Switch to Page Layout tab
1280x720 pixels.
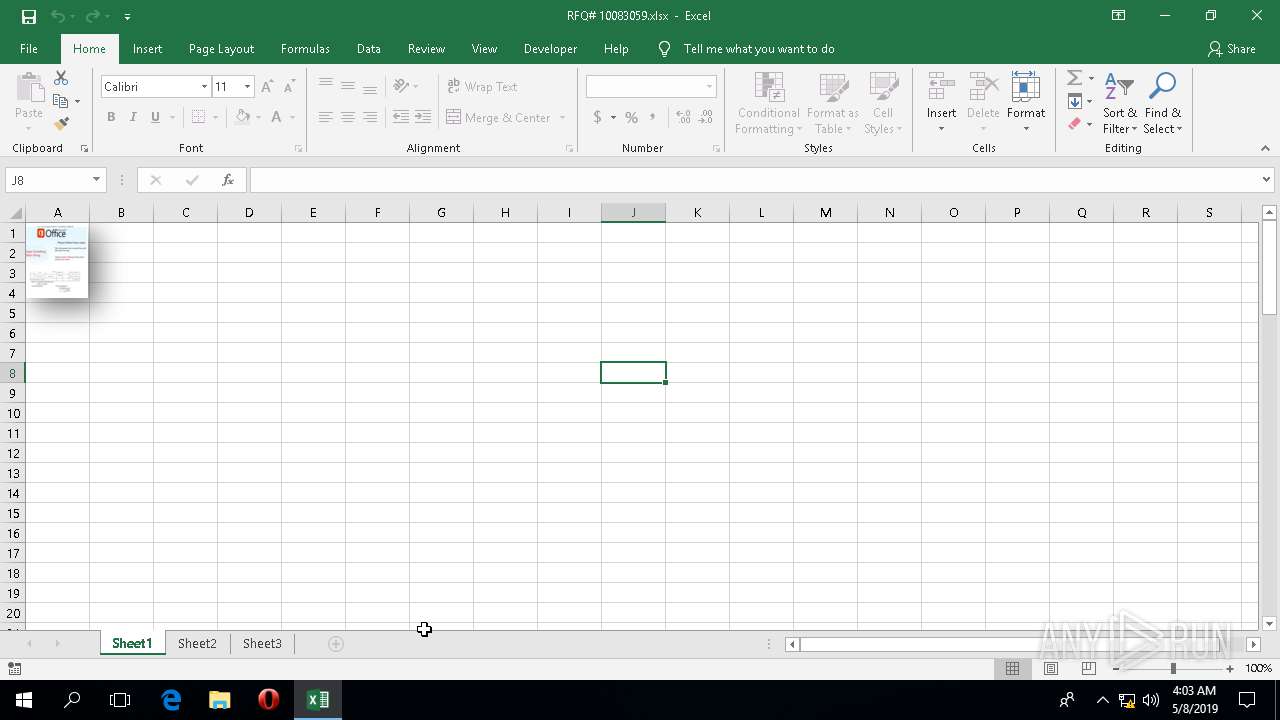pos(221,49)
